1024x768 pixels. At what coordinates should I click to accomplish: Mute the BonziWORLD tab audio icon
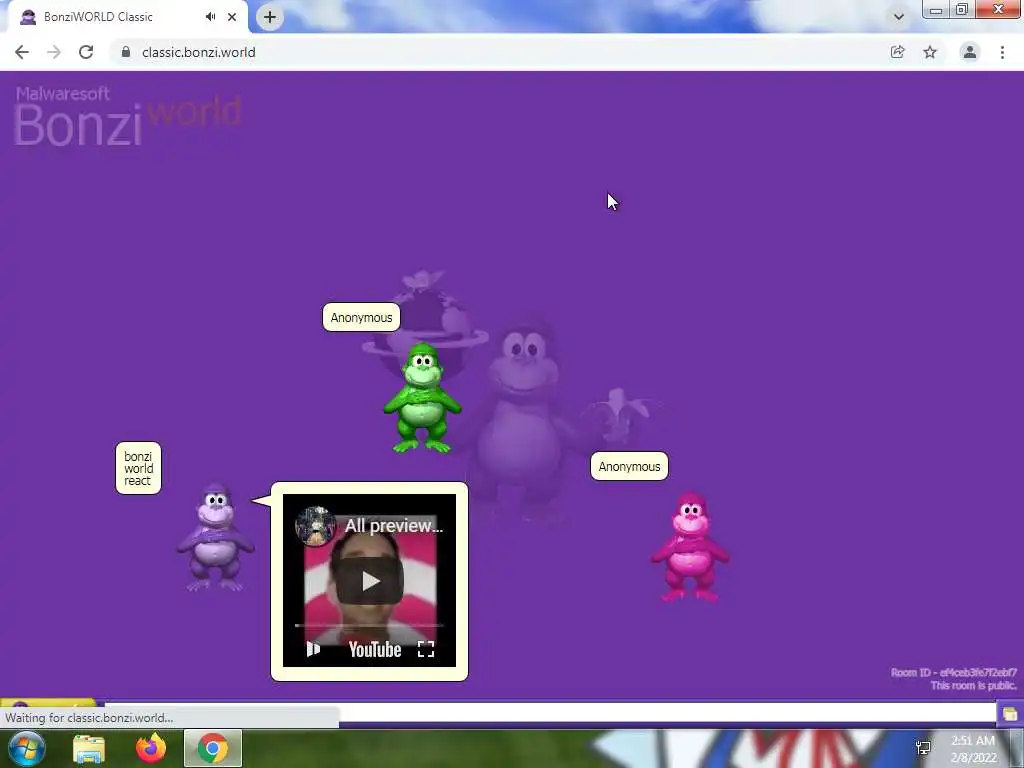point(210,17)
